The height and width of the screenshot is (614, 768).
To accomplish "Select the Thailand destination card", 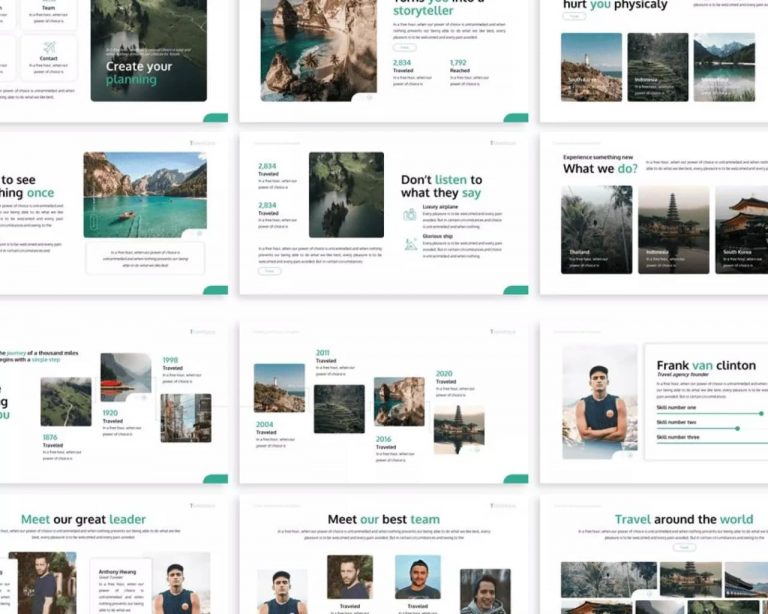I will coord(596,229).
